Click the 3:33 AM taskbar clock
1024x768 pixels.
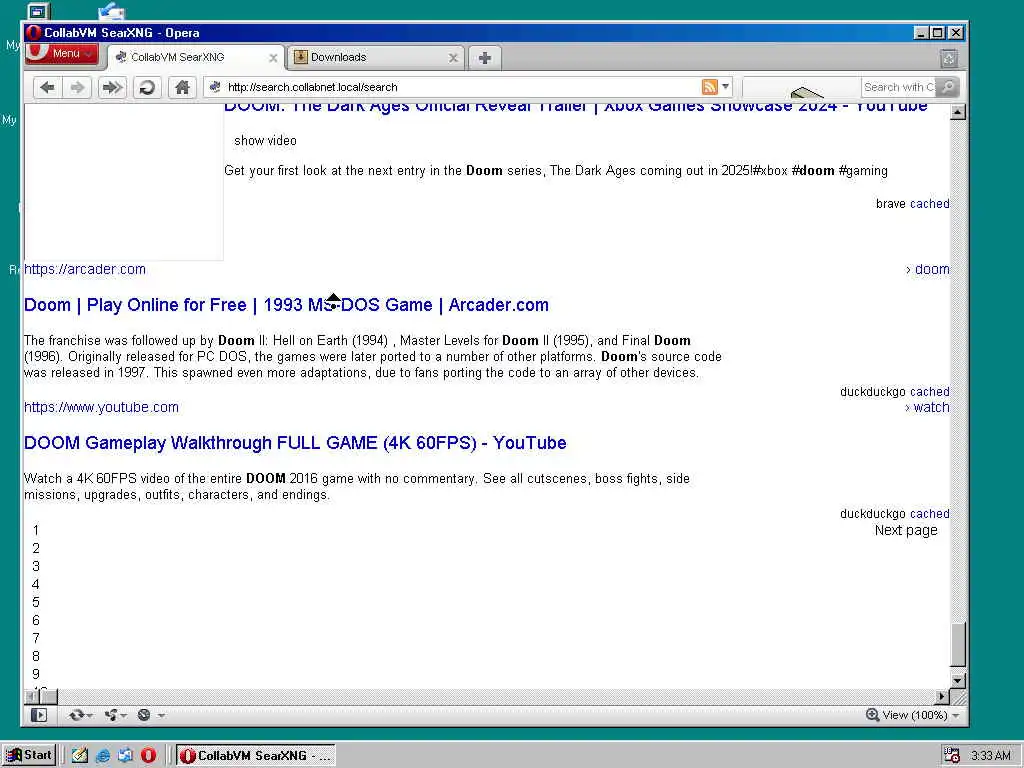point(990,756)
